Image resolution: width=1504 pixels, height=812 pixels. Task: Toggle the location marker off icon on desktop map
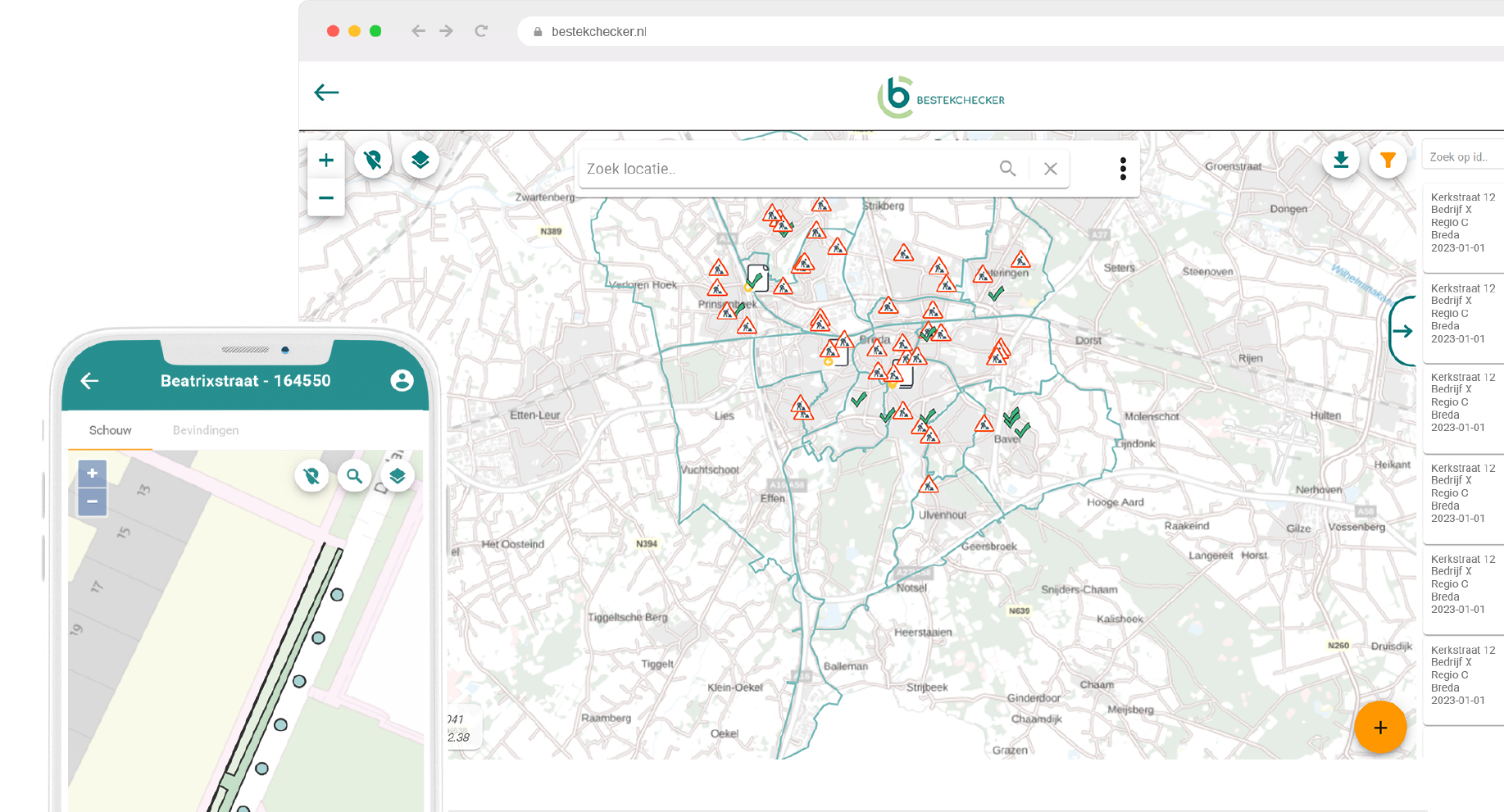pyautogui.click(x=373, y=160)
